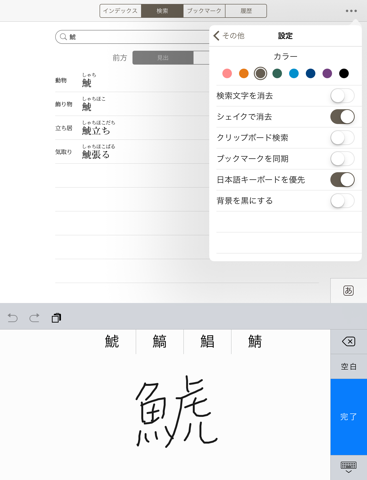Viewport: 367px width, 480px height.
Task: Select the orange color swatch
Action: click(x=244, y=73)
